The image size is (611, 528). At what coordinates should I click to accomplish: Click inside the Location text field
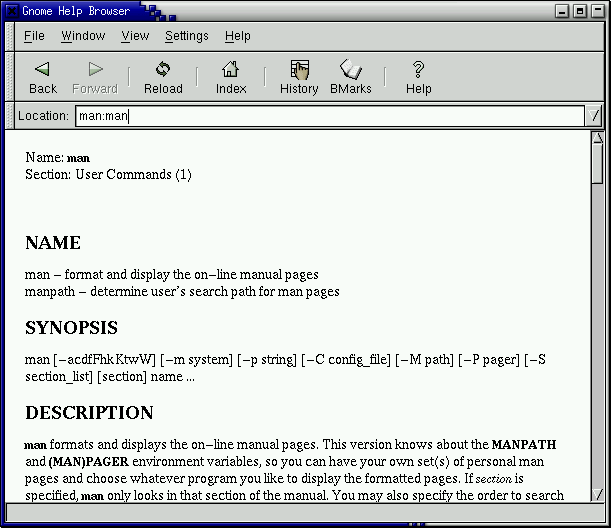click(x=330, y=116)
